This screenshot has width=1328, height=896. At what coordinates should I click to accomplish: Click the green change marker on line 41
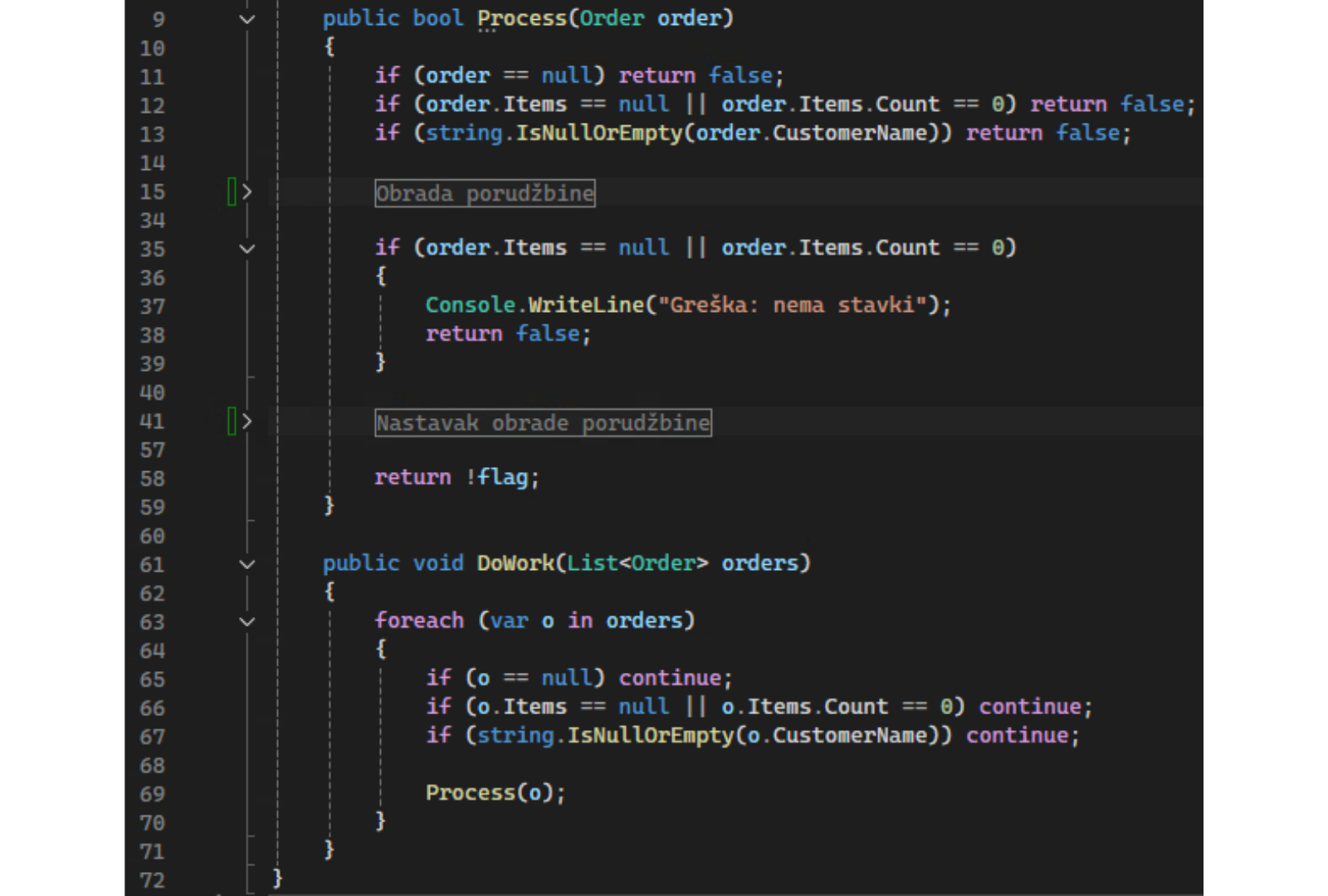tap(232, 421)
